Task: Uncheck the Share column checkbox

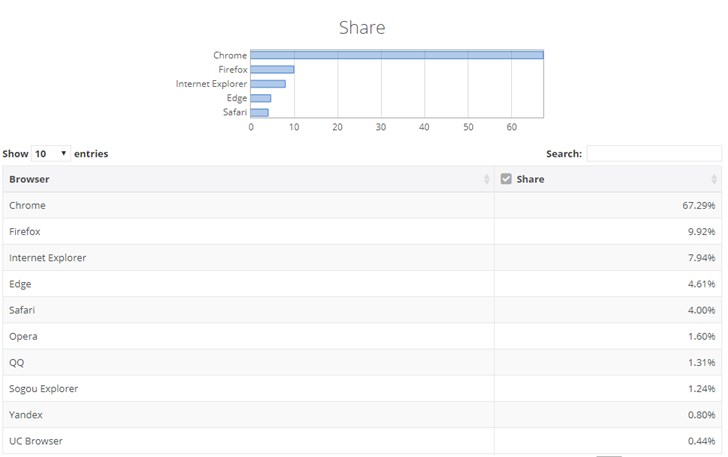Action: pos(506,179)
